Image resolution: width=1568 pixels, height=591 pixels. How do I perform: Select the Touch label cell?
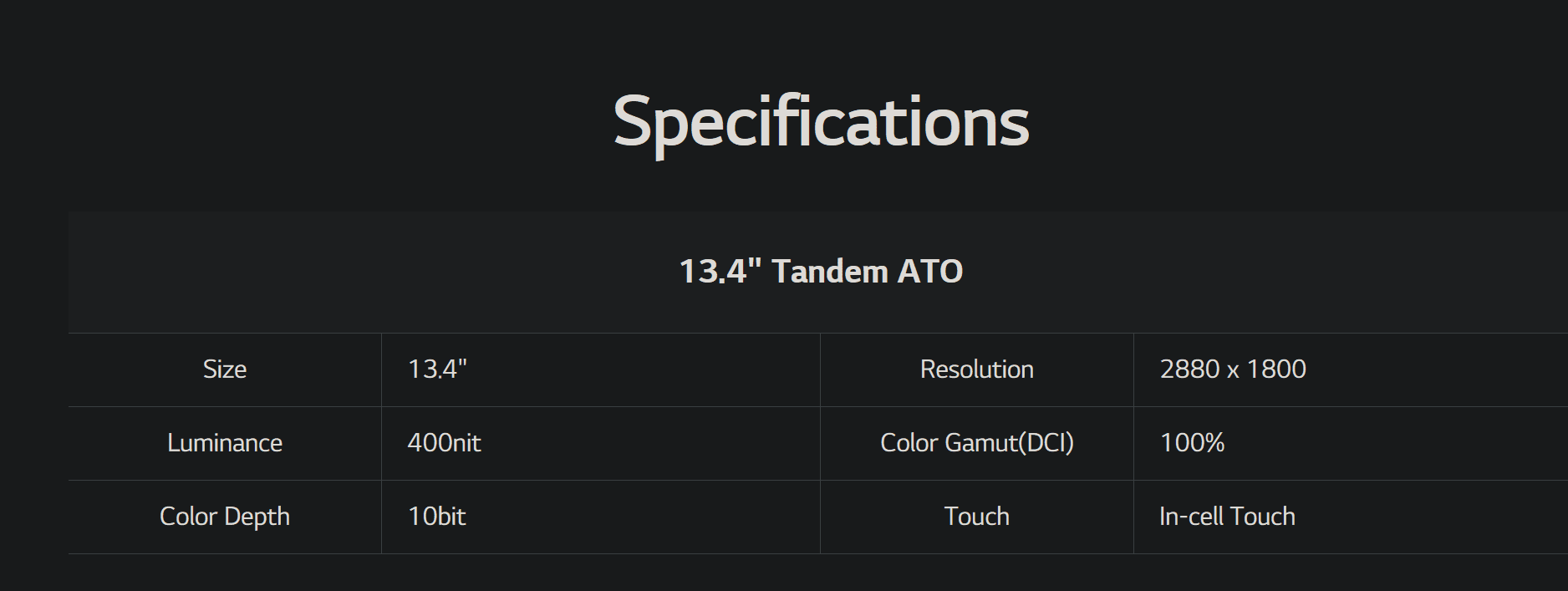[976, 517]
